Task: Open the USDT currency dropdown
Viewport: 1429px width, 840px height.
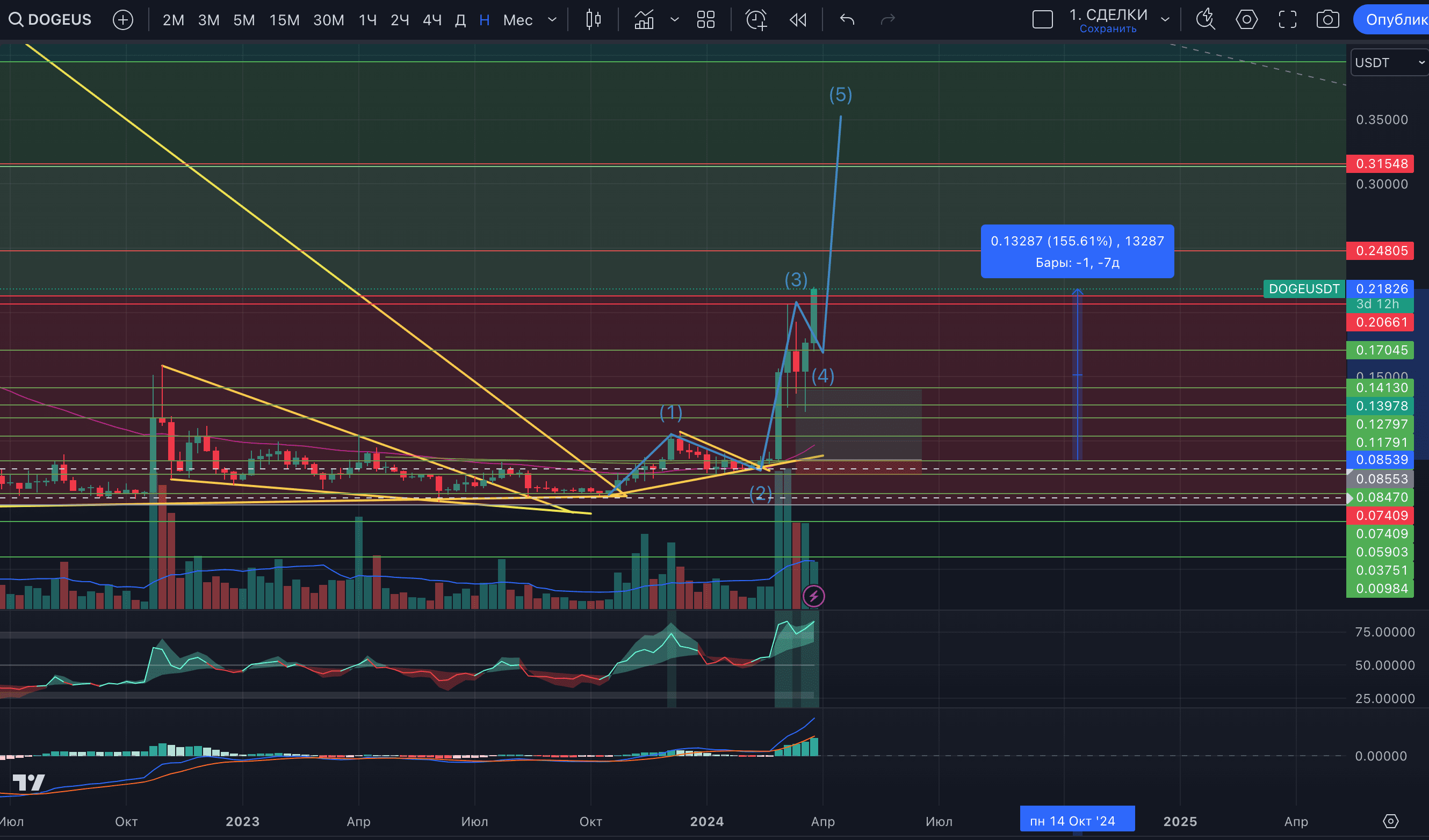Action: pos(1388,62)
